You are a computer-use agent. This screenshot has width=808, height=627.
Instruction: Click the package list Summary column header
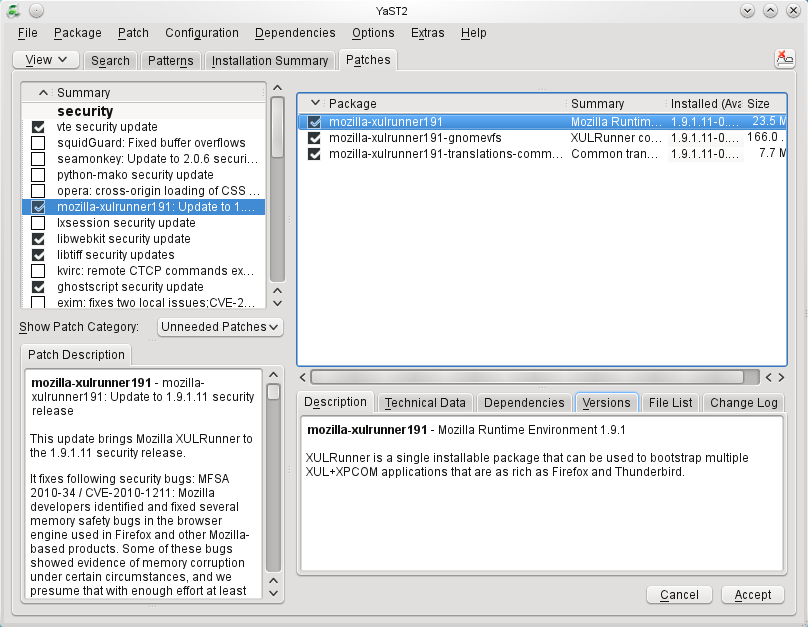[615, 104]
